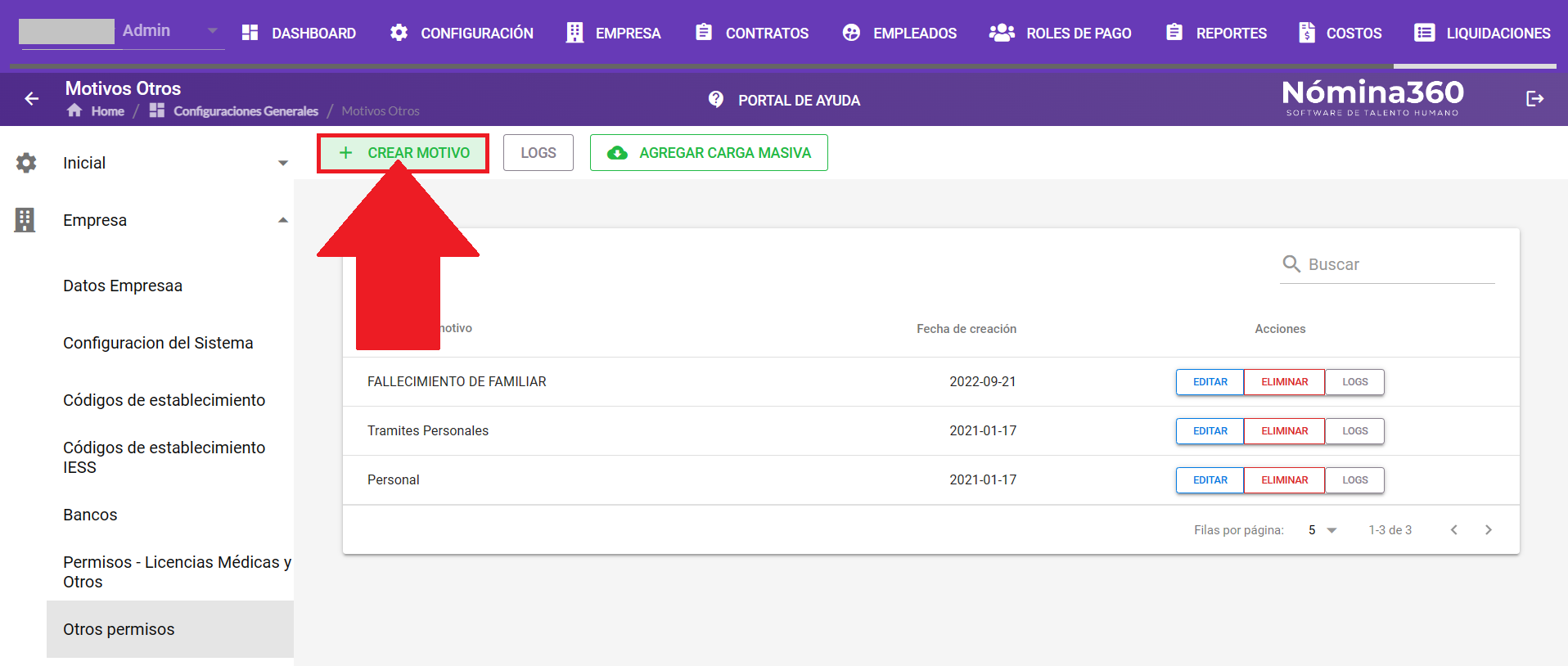Open the Dashboard grid icon
The image size is (1568, 666).
tap(250, 33)
